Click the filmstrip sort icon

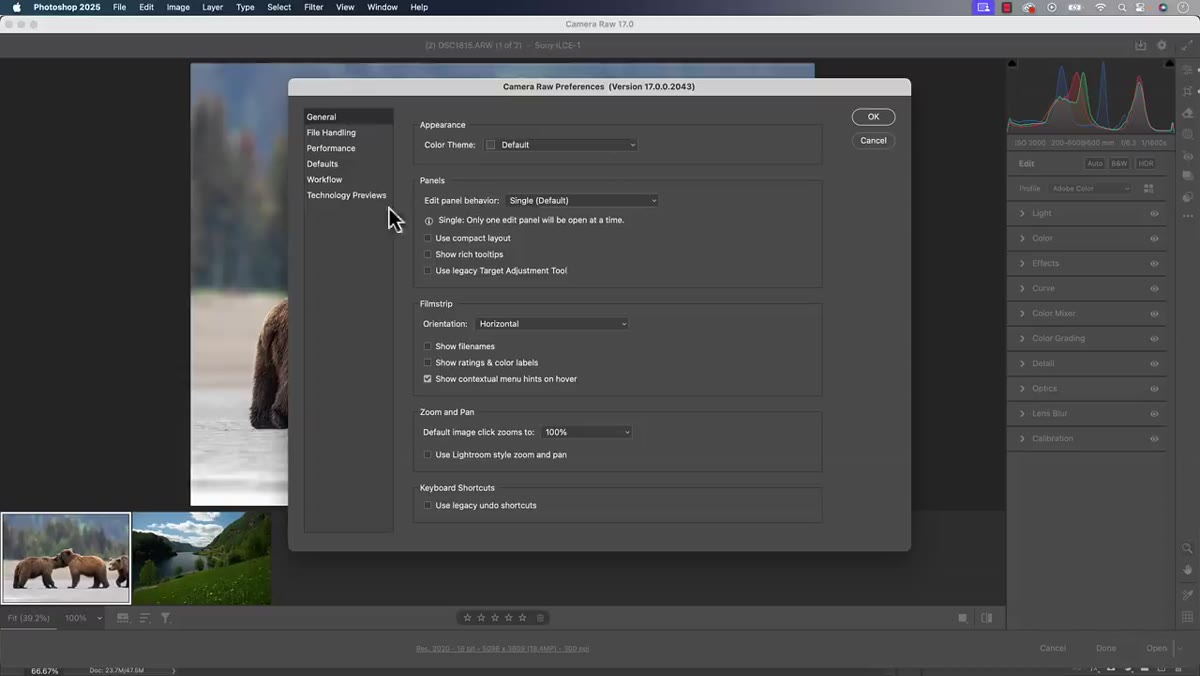tap(145, 618)
